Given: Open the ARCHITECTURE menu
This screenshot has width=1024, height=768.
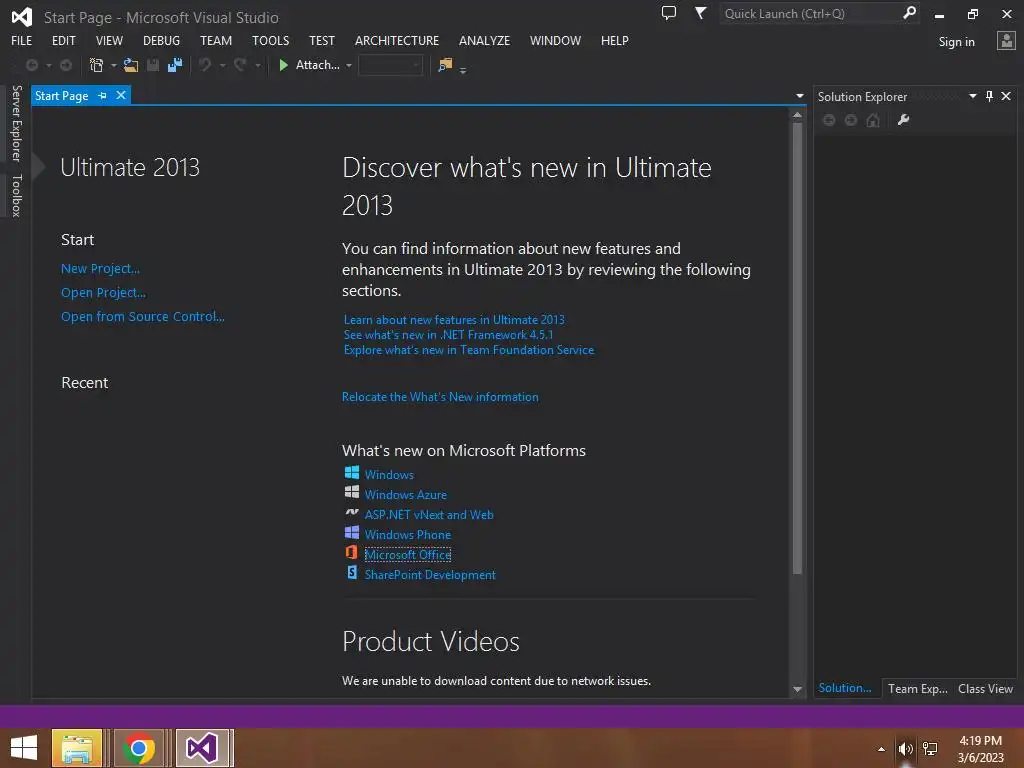Looking at the screenshot, I should pos(396,40).
